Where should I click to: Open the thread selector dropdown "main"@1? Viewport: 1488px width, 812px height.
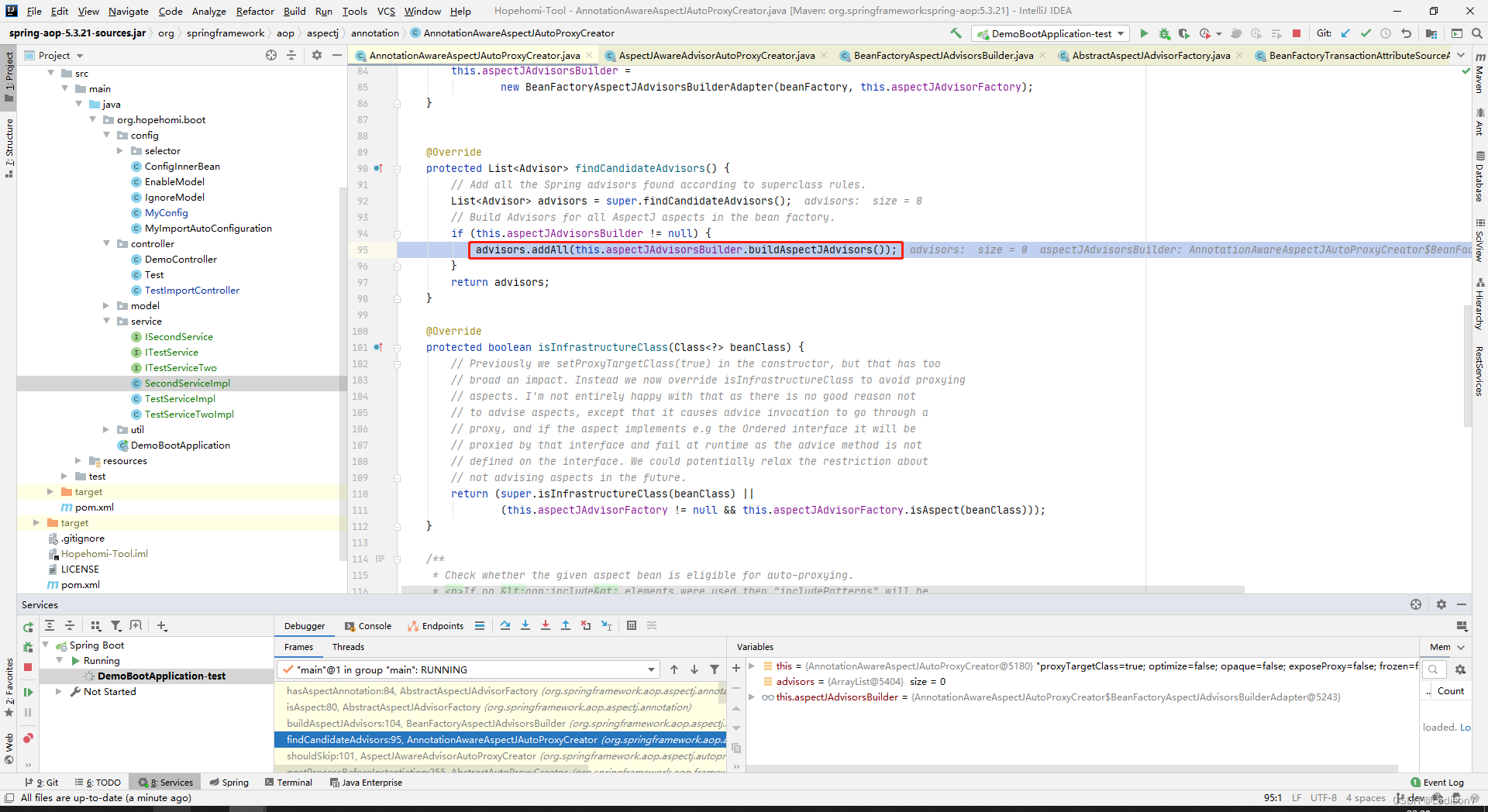[468, 669]
